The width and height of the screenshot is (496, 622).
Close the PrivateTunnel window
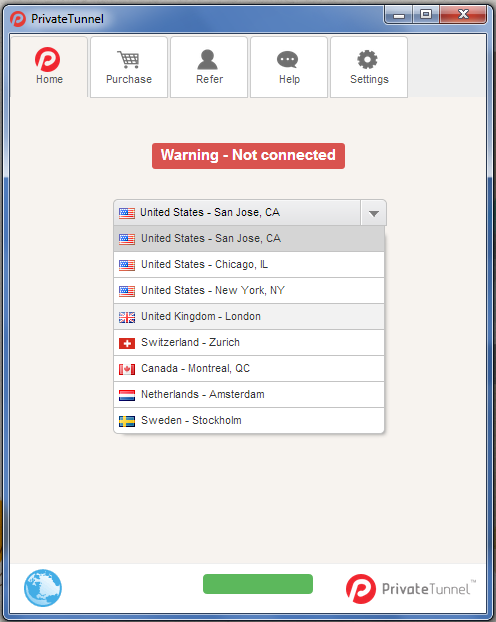coord(463,15)
